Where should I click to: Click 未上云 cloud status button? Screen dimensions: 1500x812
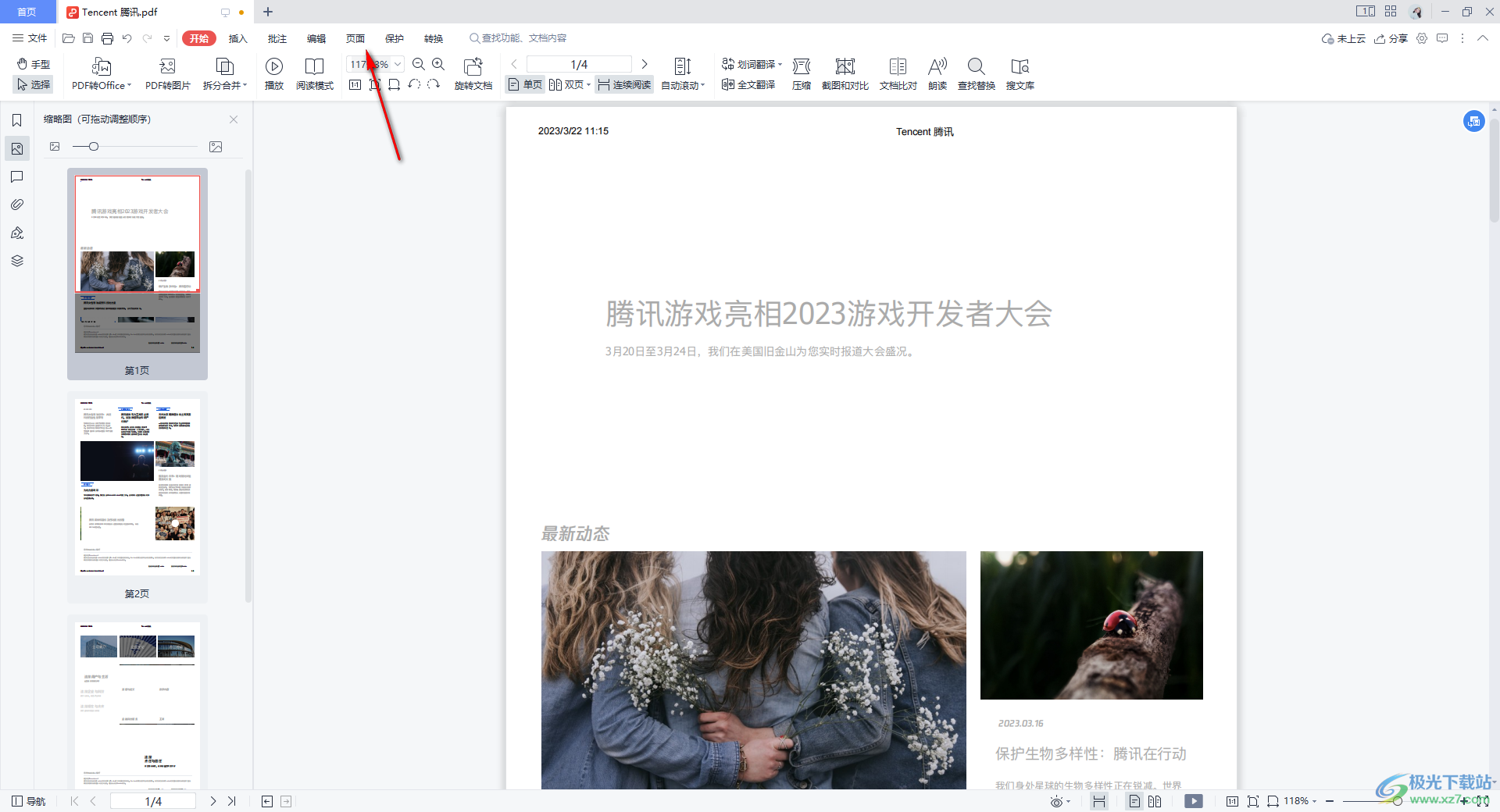(x=1343, y=38)
